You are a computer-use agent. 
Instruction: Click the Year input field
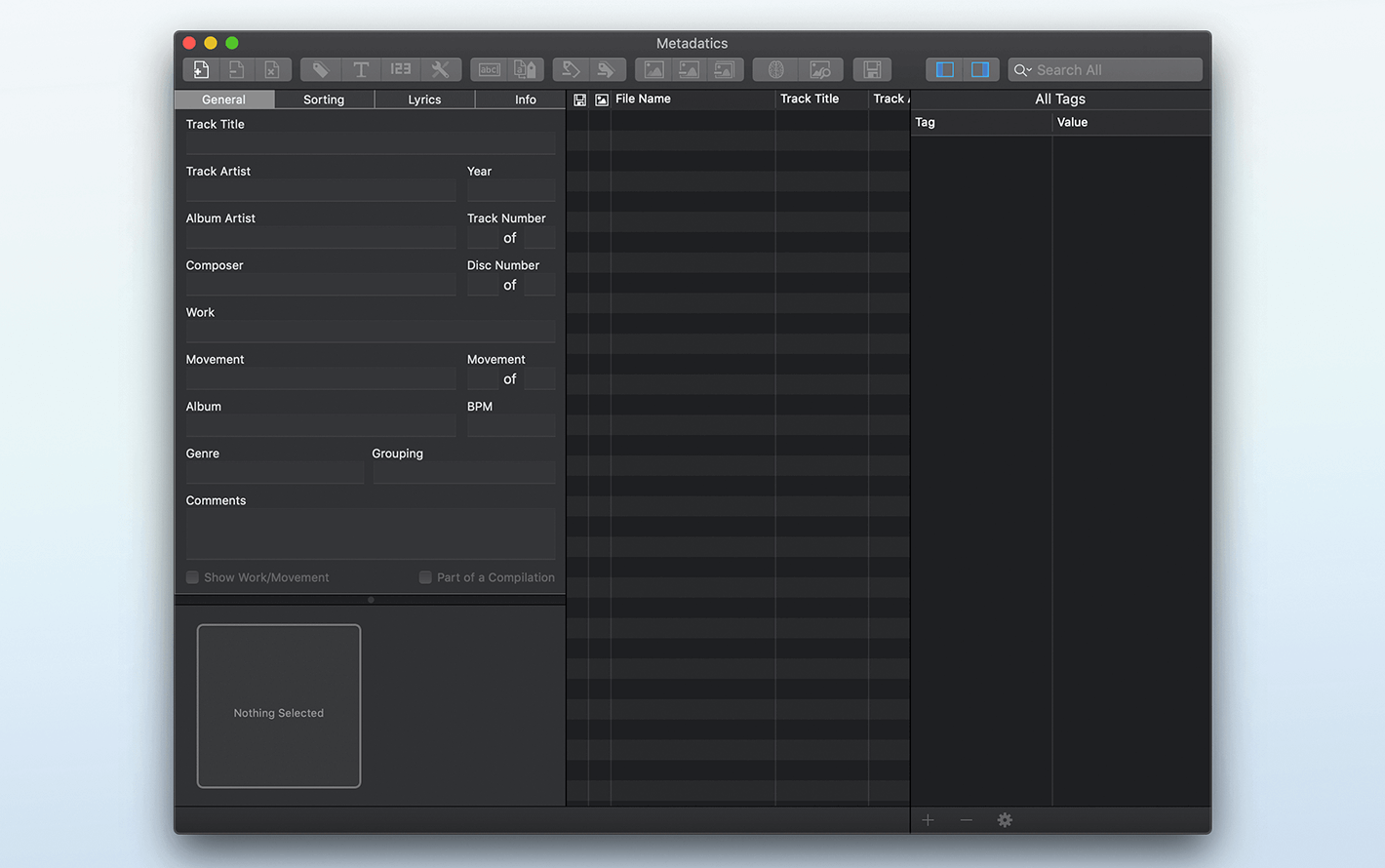pyautogui.click(x=511, y=190)
